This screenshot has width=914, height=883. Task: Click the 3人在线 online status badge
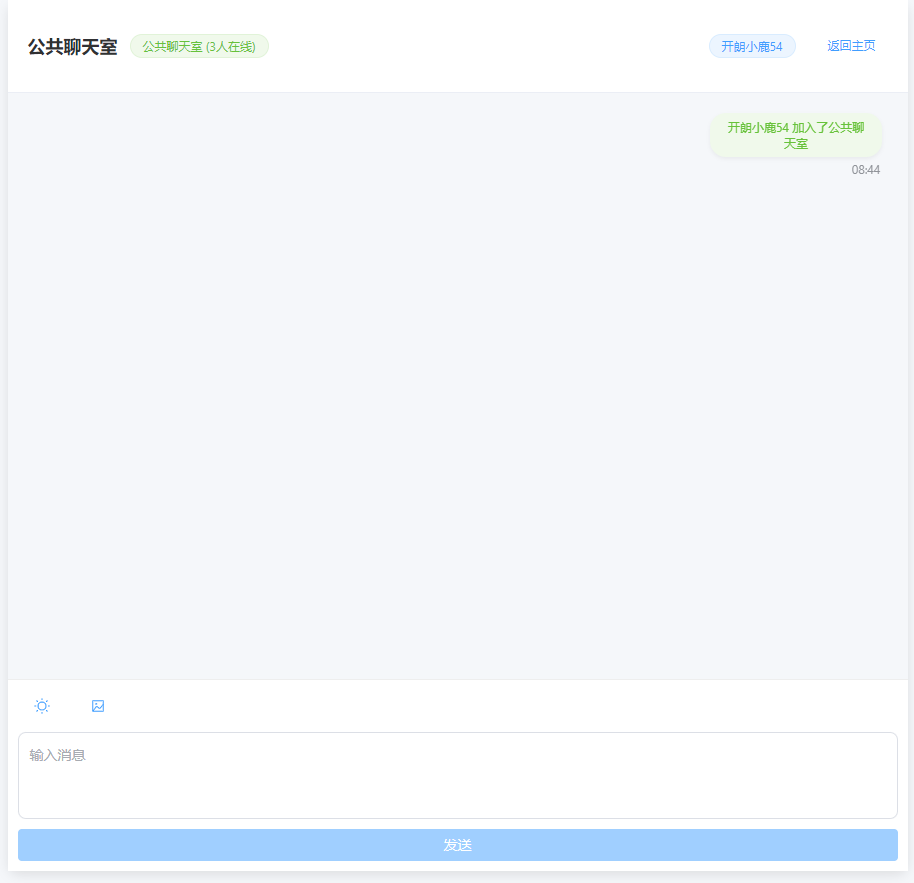click(x=199, y=46)
